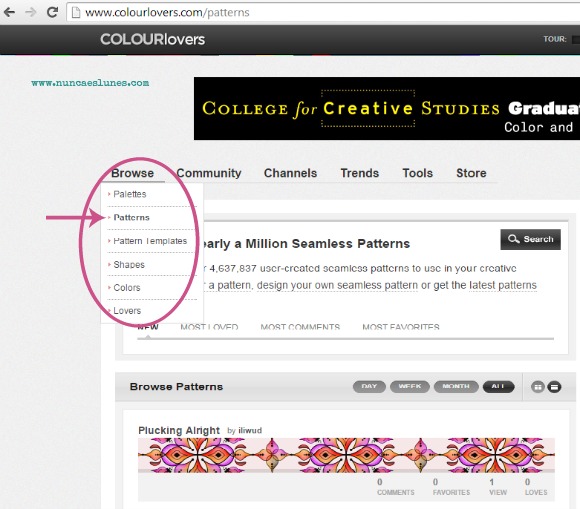Screen dimensions: 580x509
Task: Go back using the browser back arrow
Action: coord(10,13)
